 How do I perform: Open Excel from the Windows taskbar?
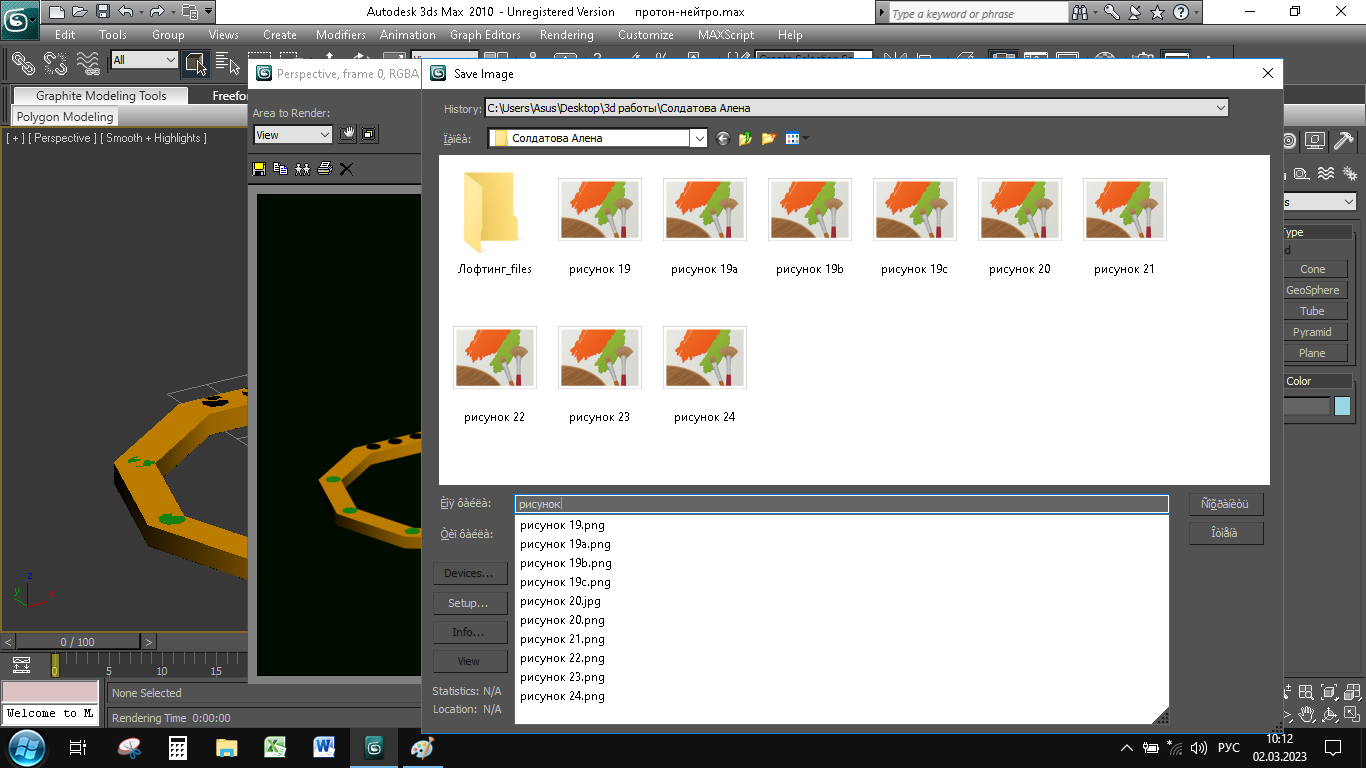276,747
